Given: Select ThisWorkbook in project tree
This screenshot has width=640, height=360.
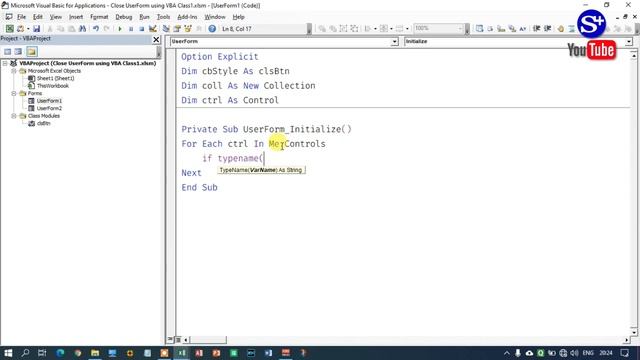Looking at the screenshot, I should point(53,86).
